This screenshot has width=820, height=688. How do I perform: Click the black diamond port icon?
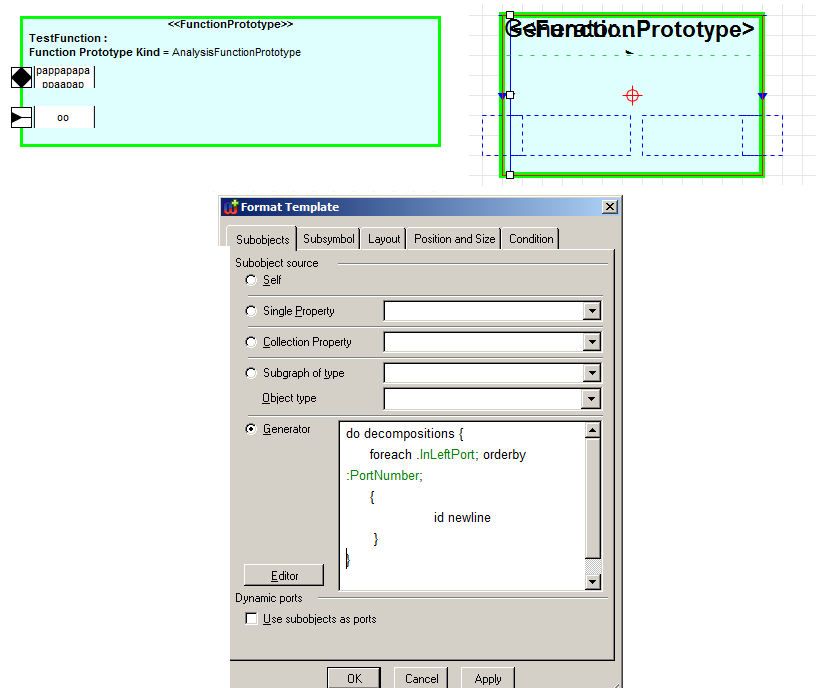[x=21, y=77]
